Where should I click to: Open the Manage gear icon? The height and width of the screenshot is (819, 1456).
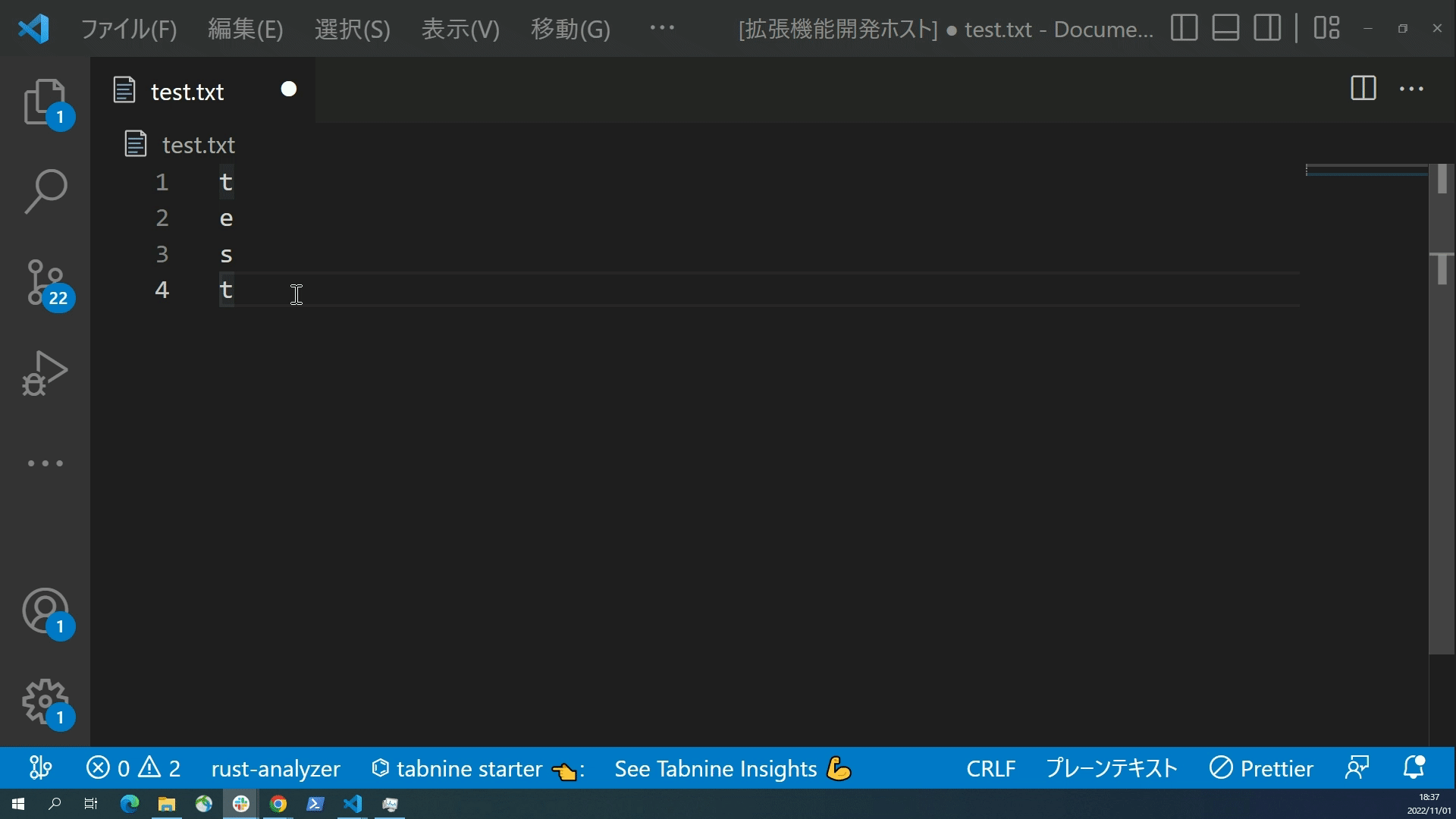[x=45, y=702]
